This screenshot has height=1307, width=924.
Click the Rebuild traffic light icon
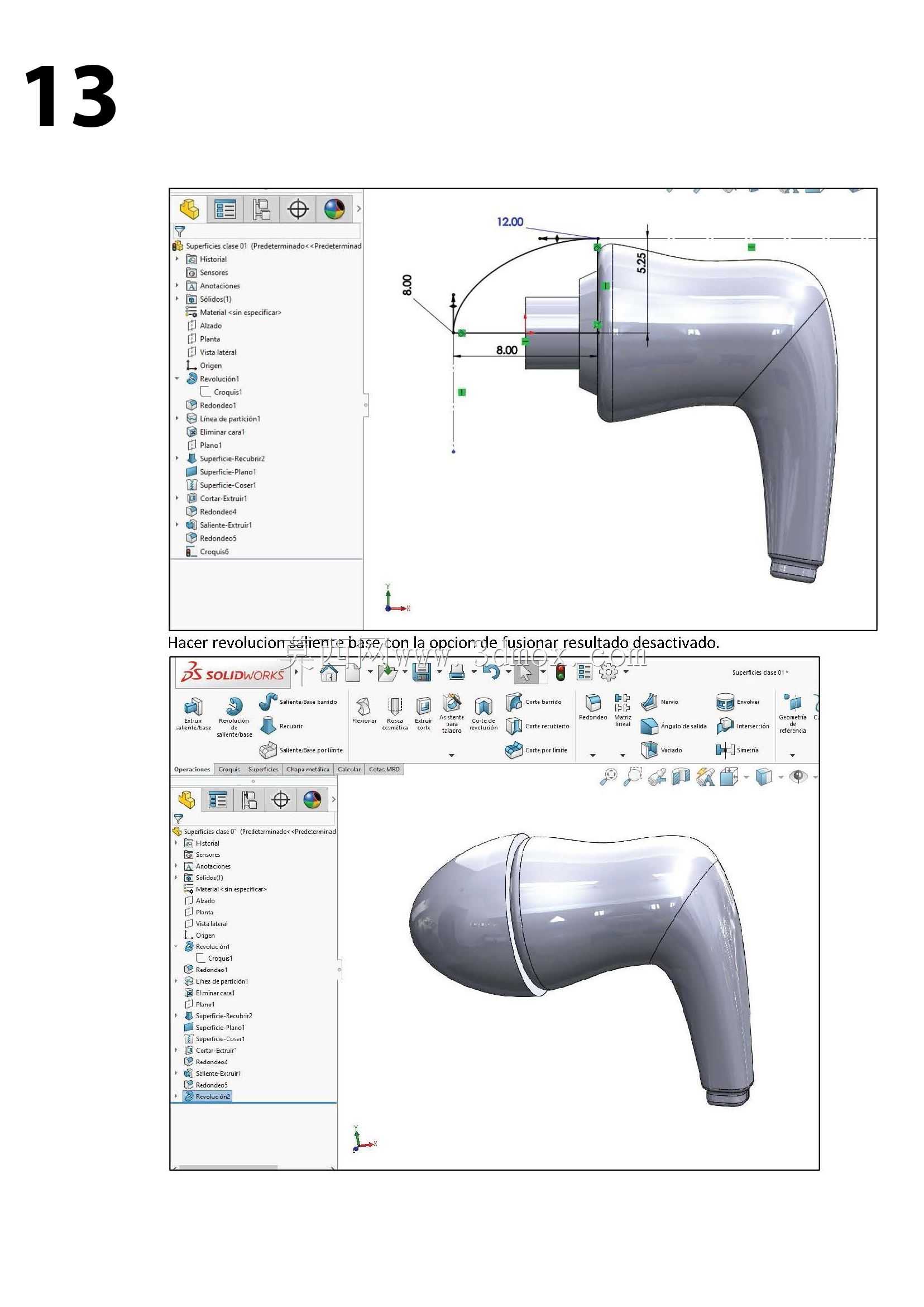[x=561, y=673]
